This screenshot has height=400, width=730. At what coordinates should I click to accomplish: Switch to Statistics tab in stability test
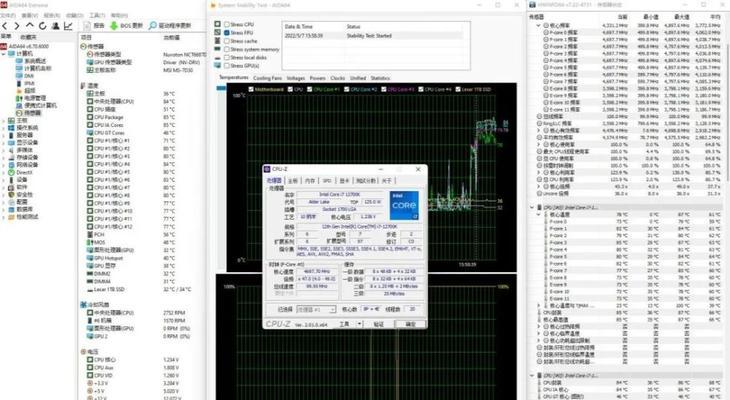[380, 78]
